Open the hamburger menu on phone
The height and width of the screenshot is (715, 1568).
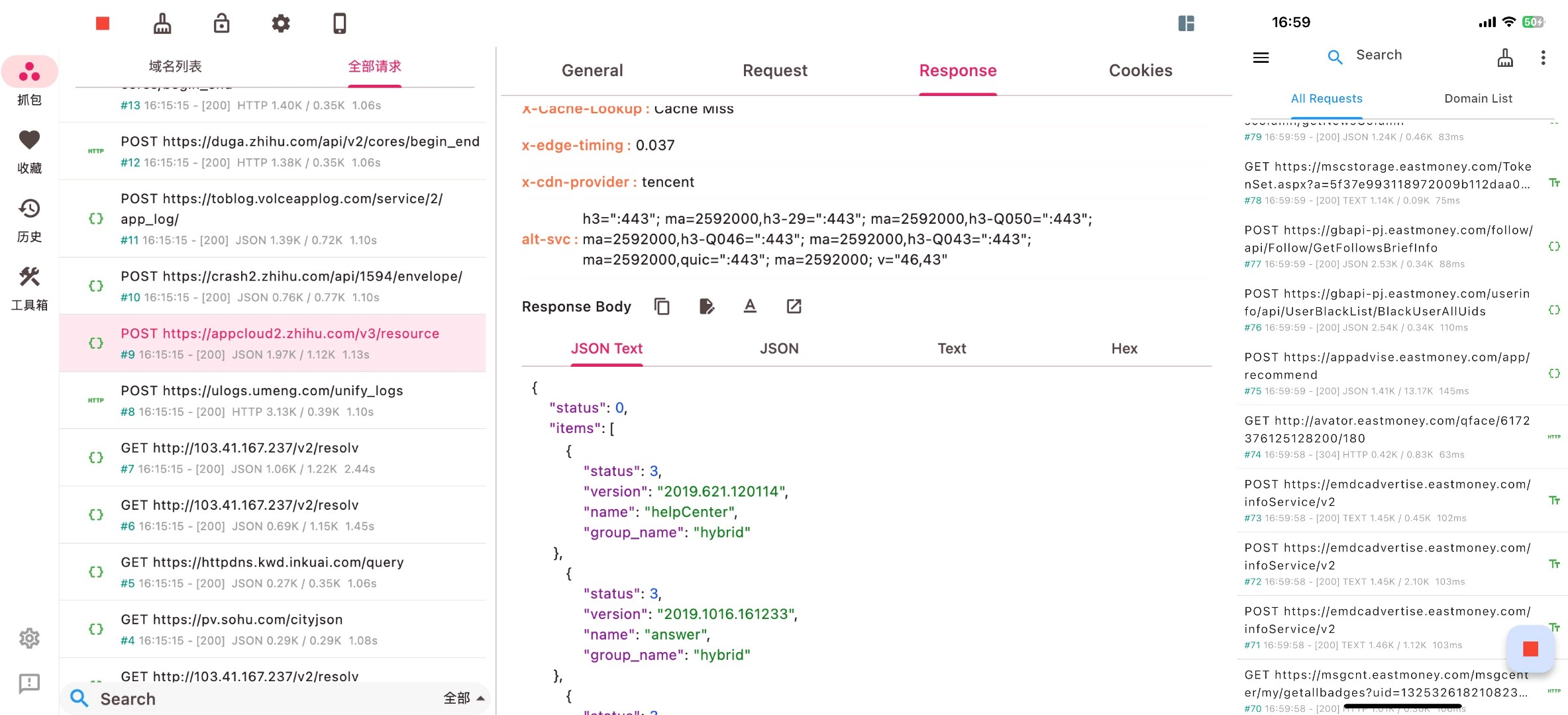[1261, 58]
